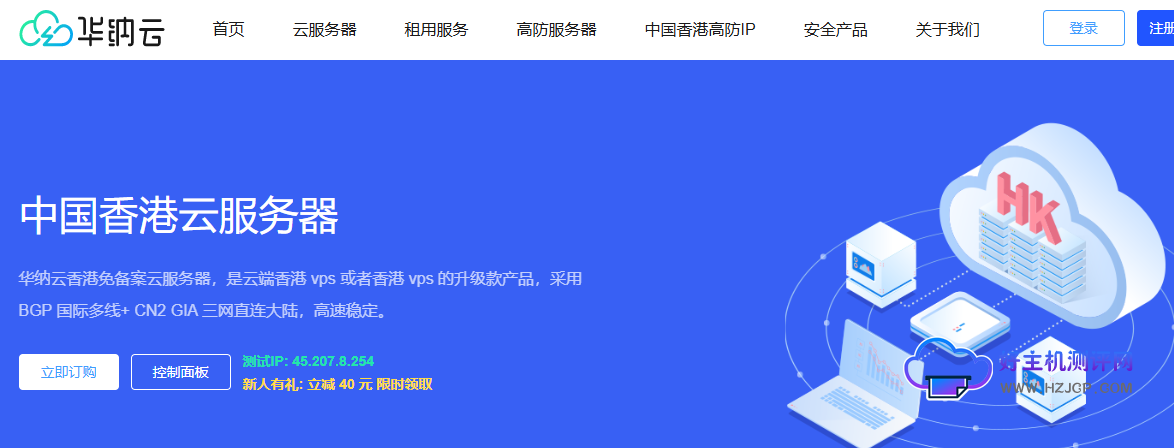The width and height of the screenshot is (1174, 448).
Task: Click the line starting BGP 国际多线+ CN2 GIA
Action: [x=204, y=310]
